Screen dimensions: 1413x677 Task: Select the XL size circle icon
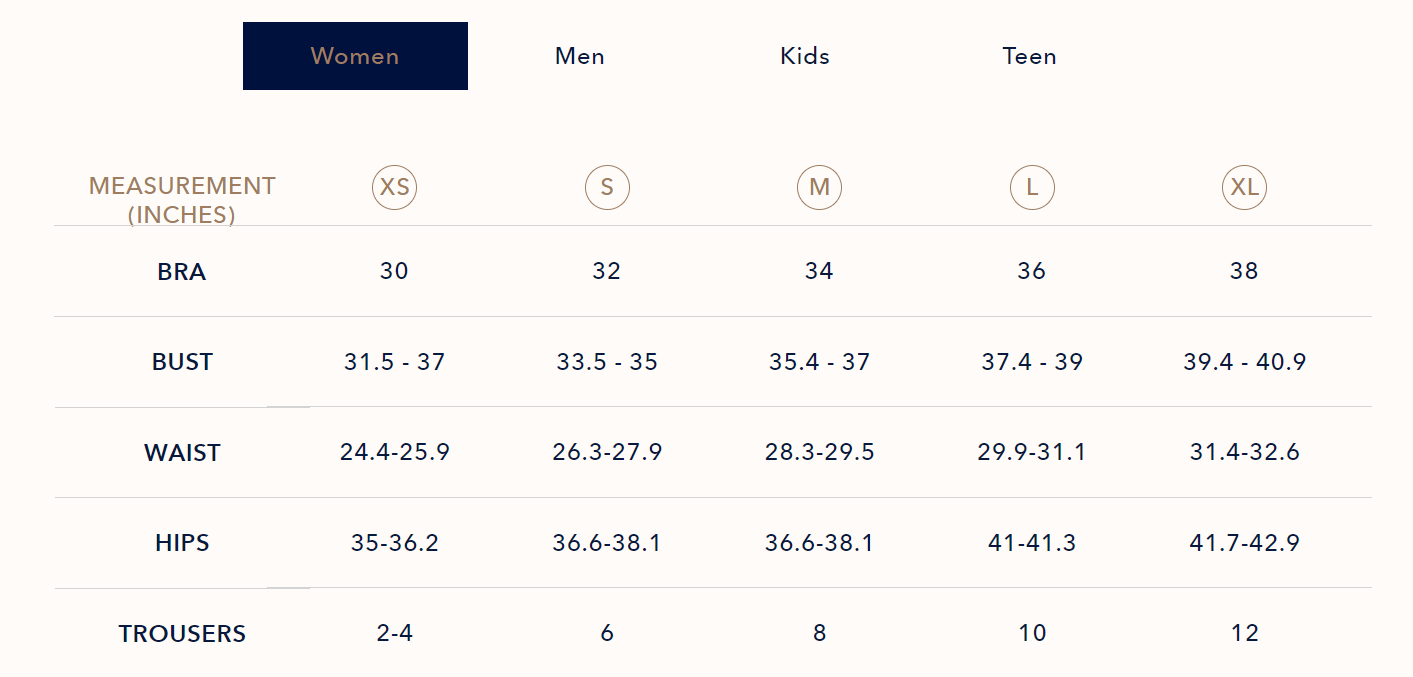(x=1244, y=187)
